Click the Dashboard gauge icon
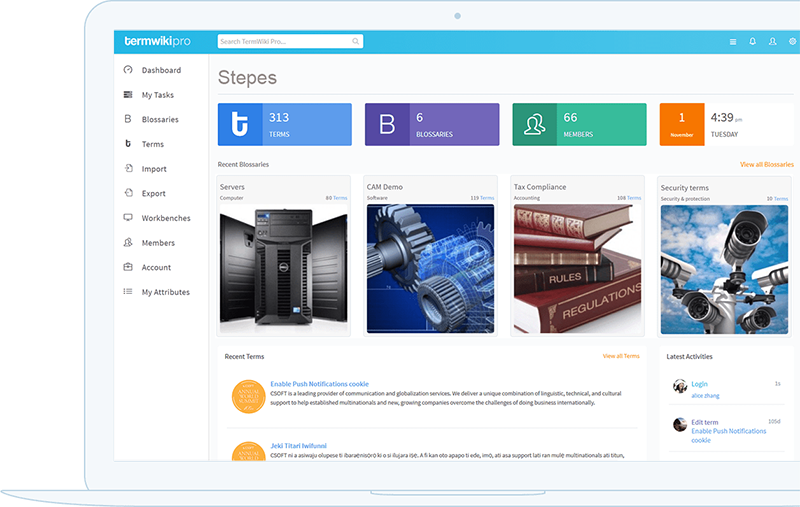Image resolution: width=800 pixels, height=507 pixels. point(128,69)
